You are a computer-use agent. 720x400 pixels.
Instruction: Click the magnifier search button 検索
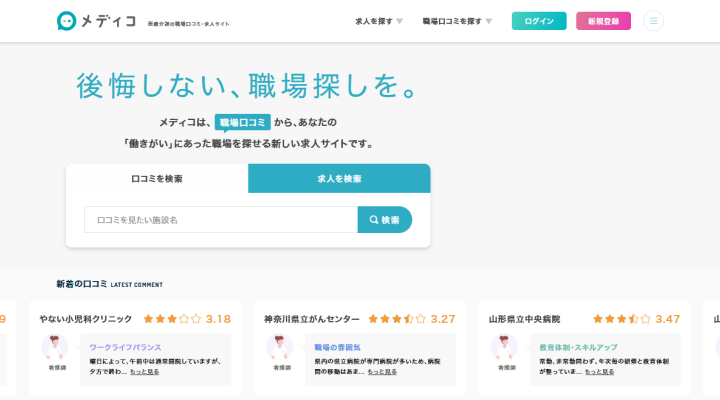click(x=385, y=220)
